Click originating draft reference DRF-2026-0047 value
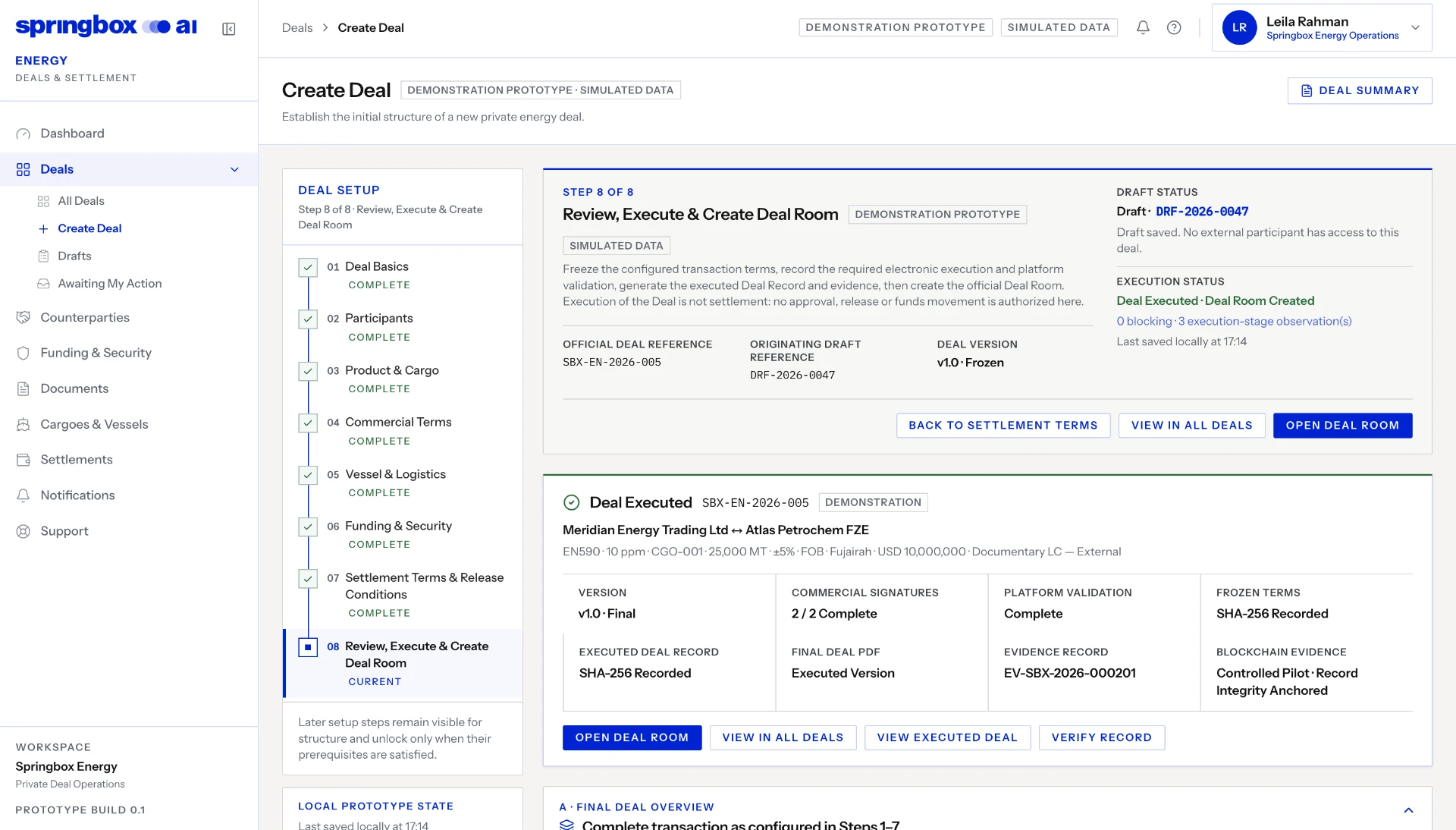This screenshot has width=1456, height=830. click(792, 376)
